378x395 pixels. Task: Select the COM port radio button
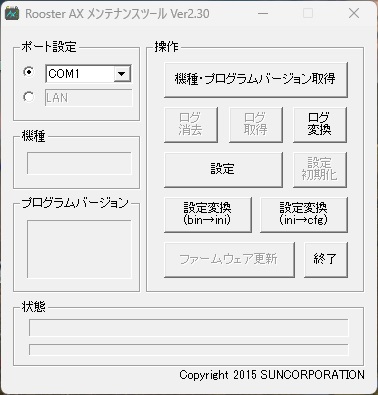29,72
